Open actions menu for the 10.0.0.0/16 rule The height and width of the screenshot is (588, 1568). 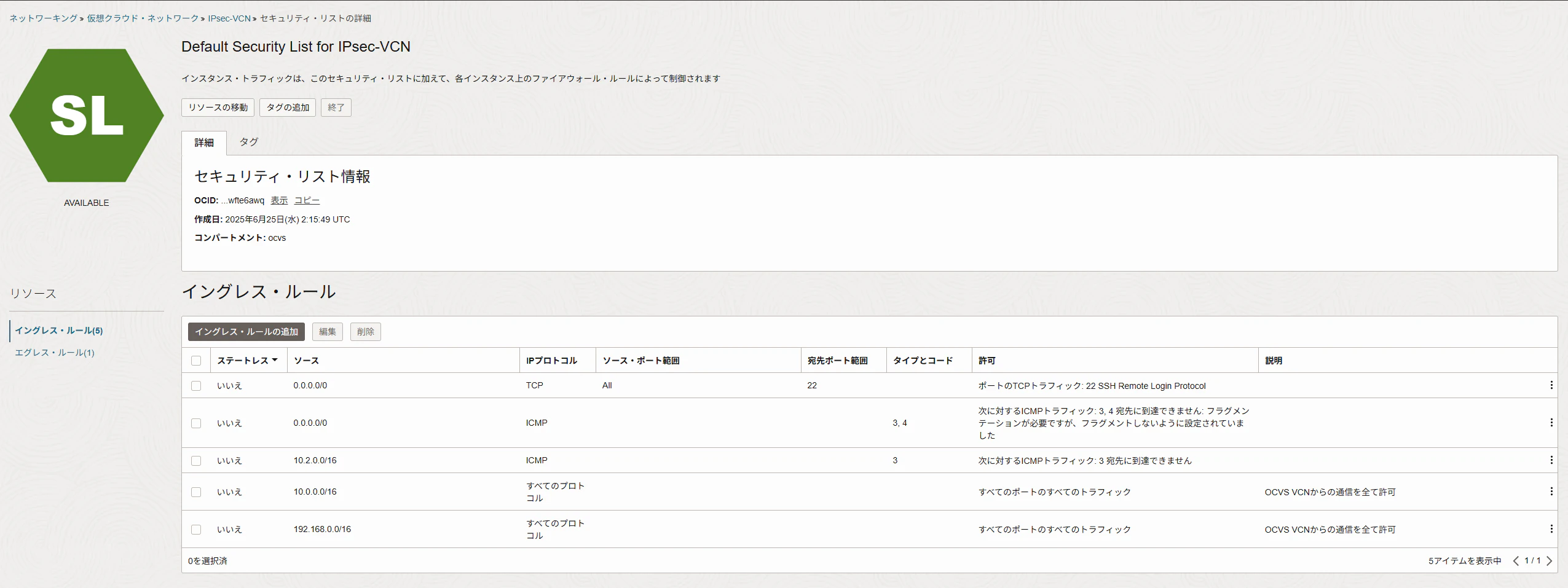pos(1551,492)
